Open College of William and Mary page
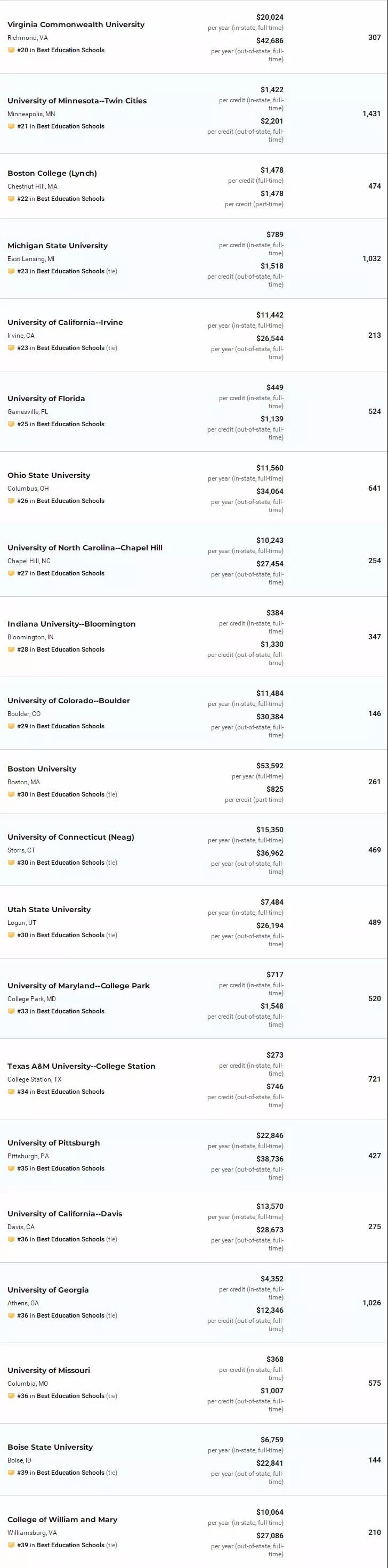The image size is (388, 1568). pos(62,1520)
